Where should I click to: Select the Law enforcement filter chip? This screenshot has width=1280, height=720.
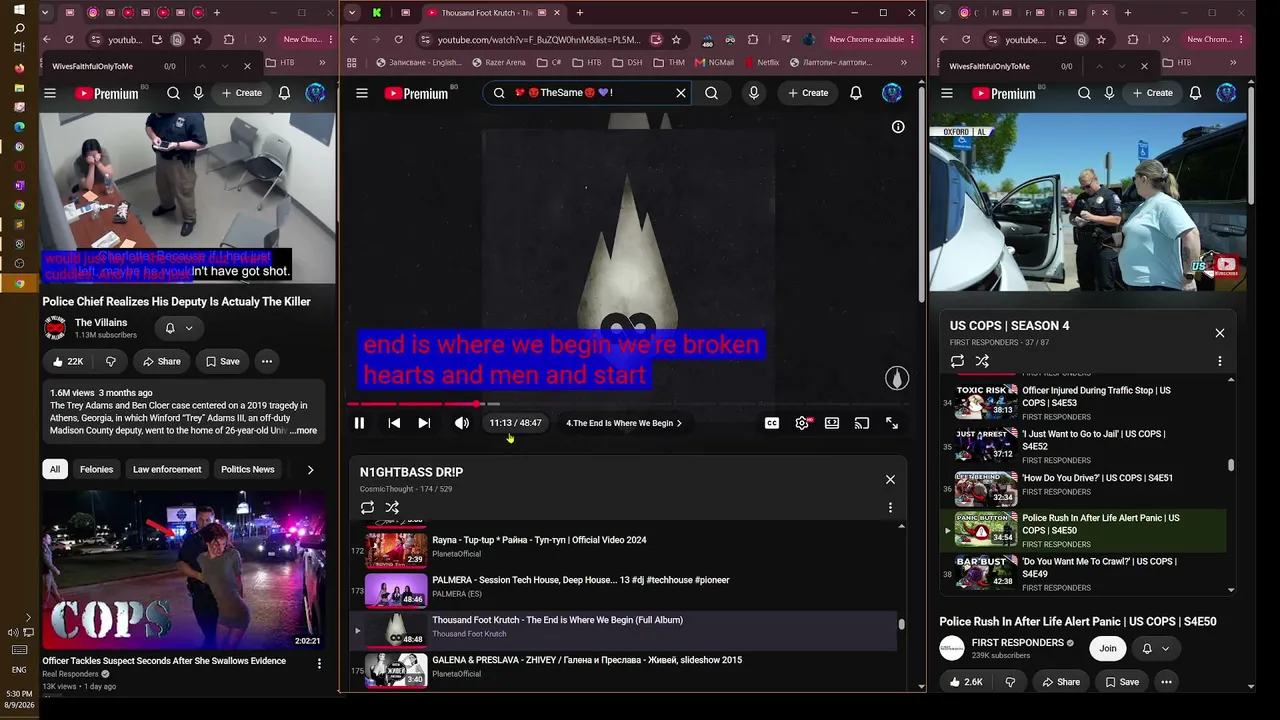[x=167, y=469]
